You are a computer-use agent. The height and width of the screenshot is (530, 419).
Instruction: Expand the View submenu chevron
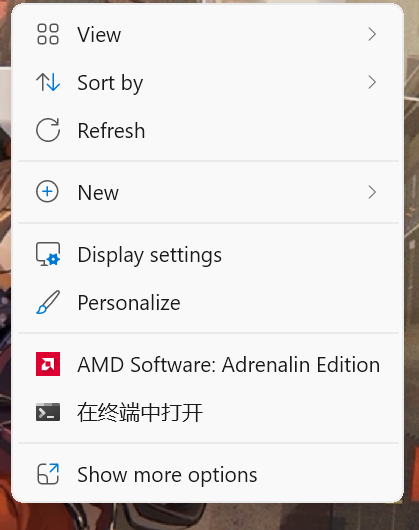tap(372, 34)
